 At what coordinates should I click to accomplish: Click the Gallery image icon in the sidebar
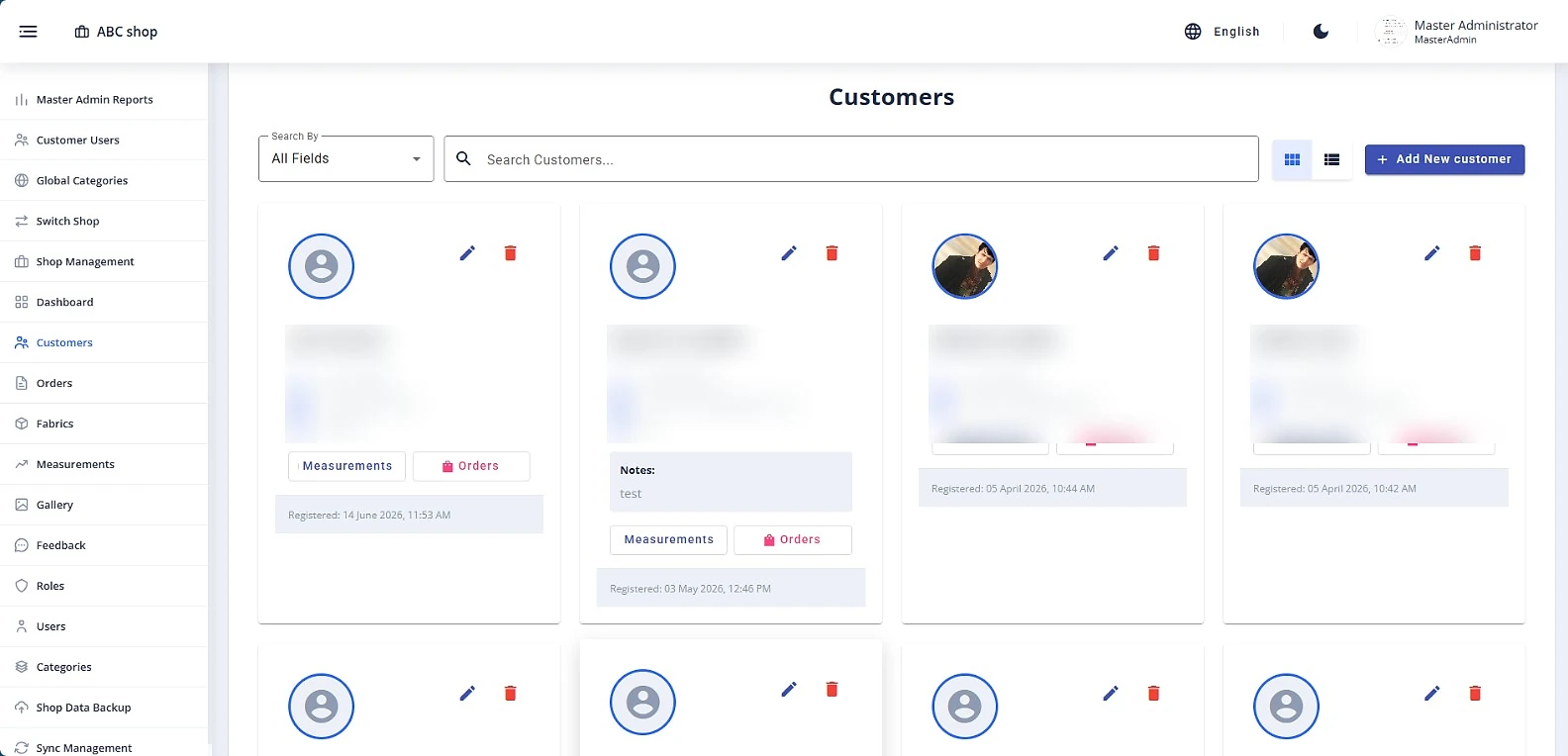[x=22, y=506]
